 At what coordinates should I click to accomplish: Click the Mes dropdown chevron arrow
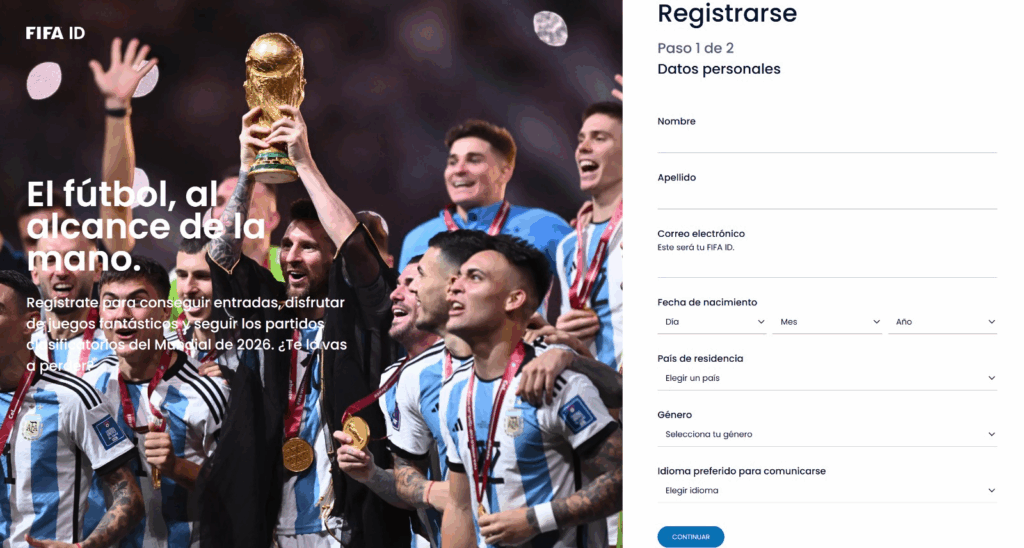[876, 322]
